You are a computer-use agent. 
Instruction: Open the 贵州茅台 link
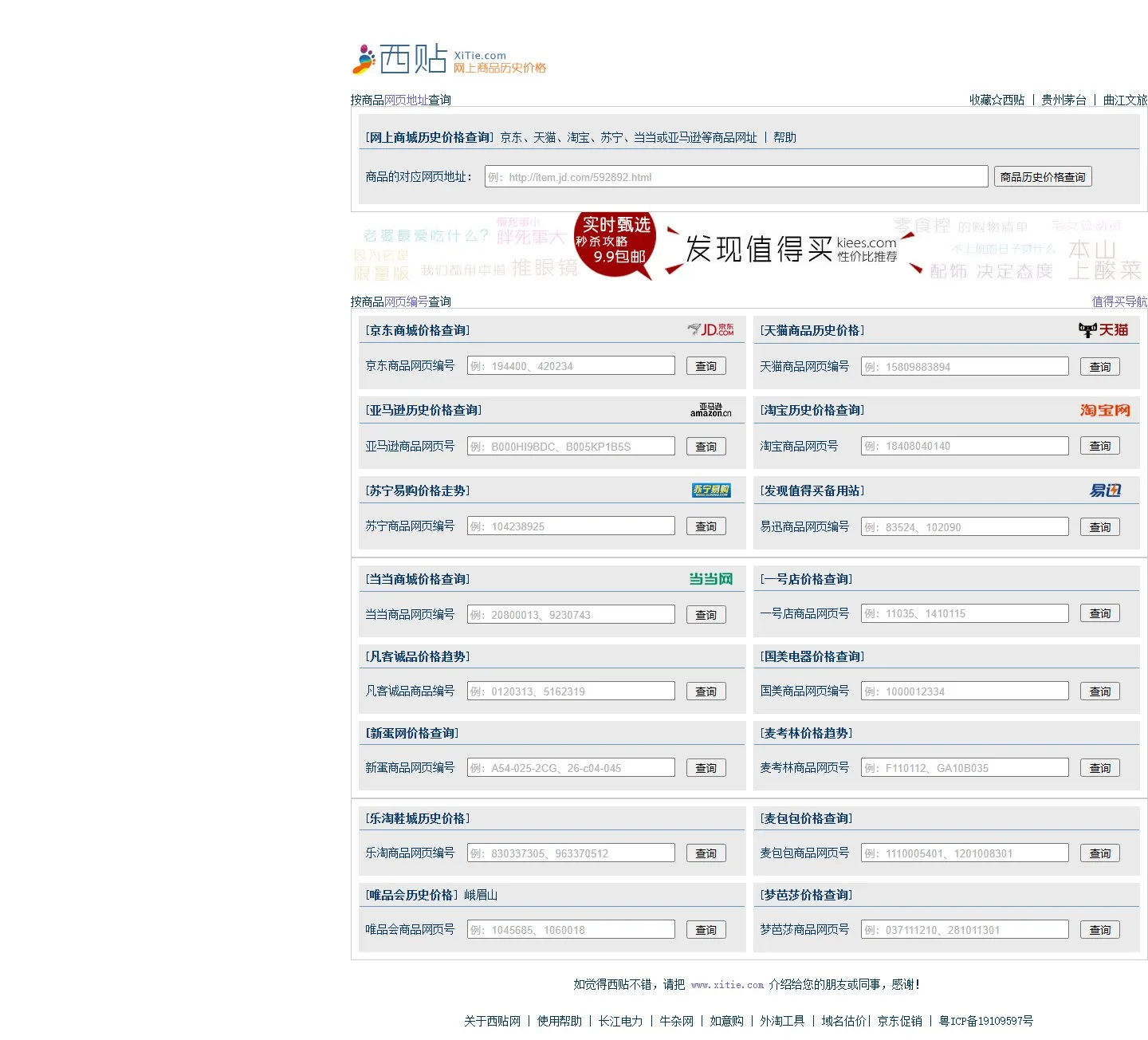click(x=1064, y=100)
